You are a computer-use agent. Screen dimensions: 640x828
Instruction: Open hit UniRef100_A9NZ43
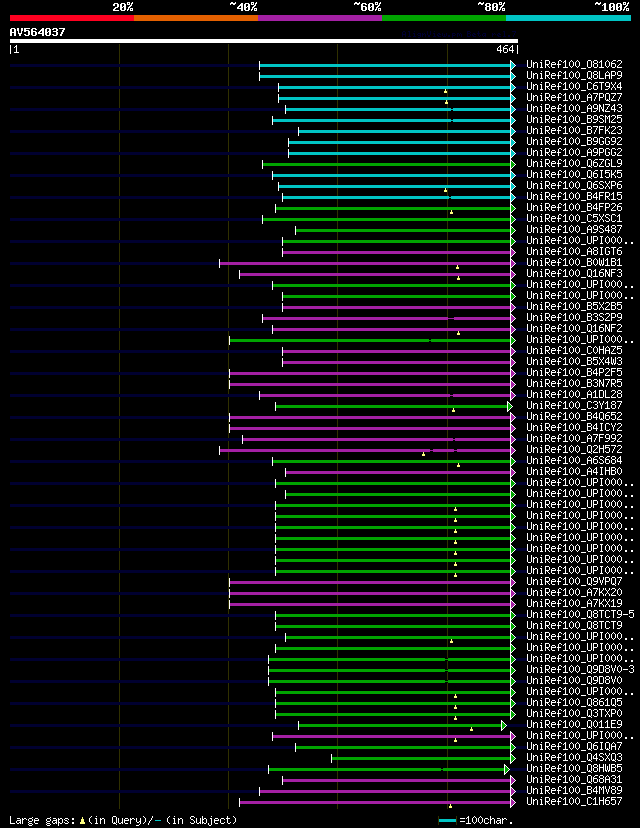[x=574, y=108]
